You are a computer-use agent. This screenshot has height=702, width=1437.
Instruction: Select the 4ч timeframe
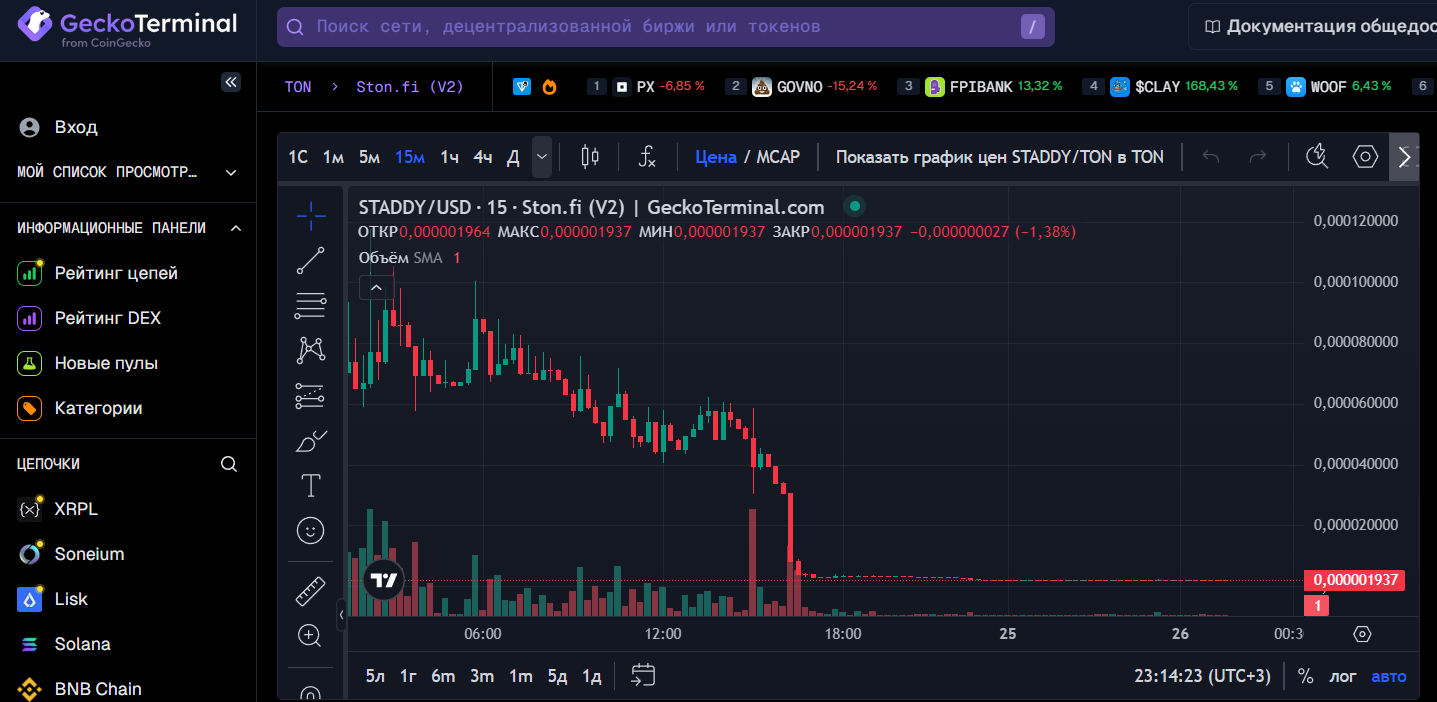(483, 156)
